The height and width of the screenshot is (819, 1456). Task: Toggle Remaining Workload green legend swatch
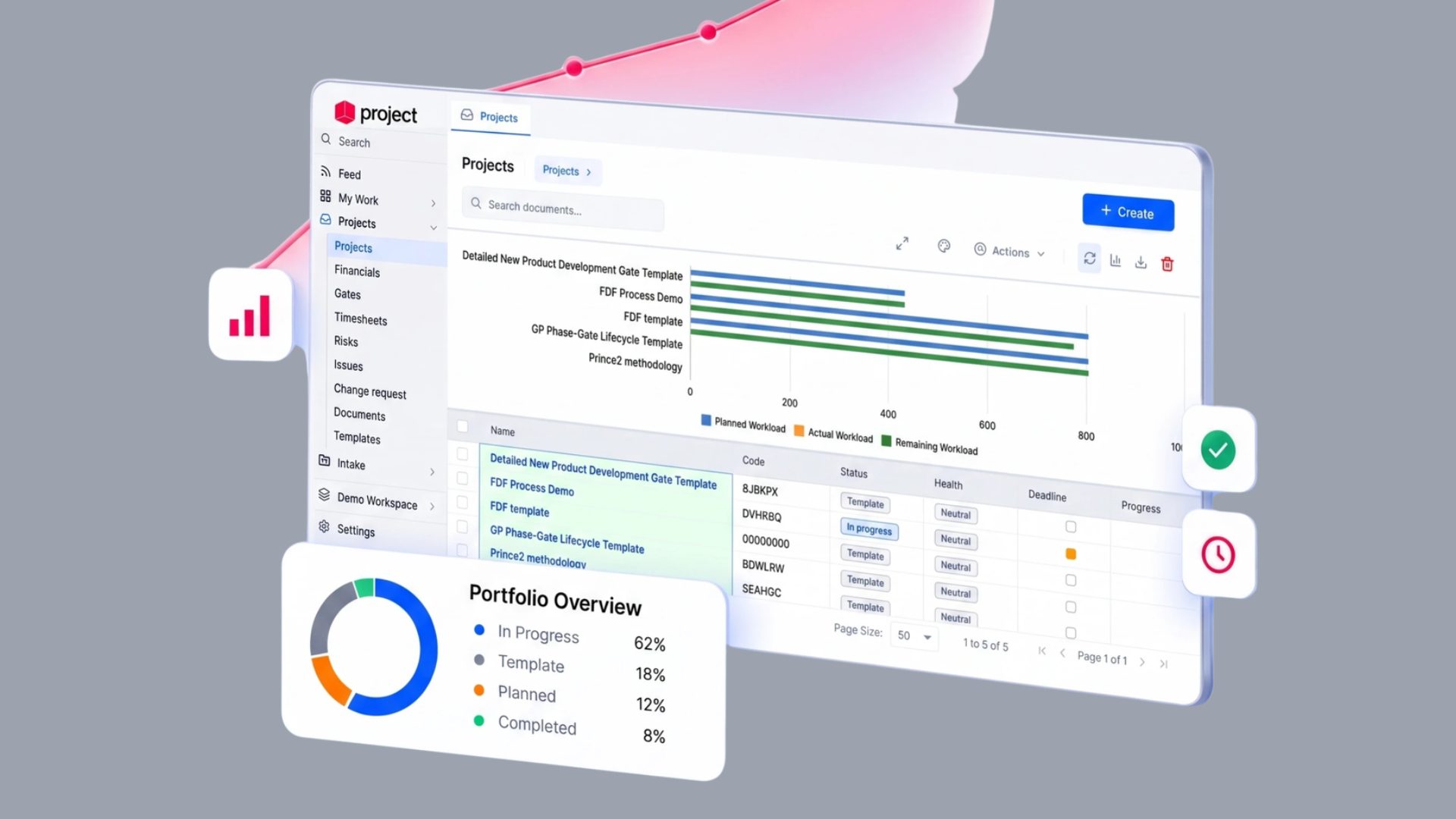click(886, 440)
